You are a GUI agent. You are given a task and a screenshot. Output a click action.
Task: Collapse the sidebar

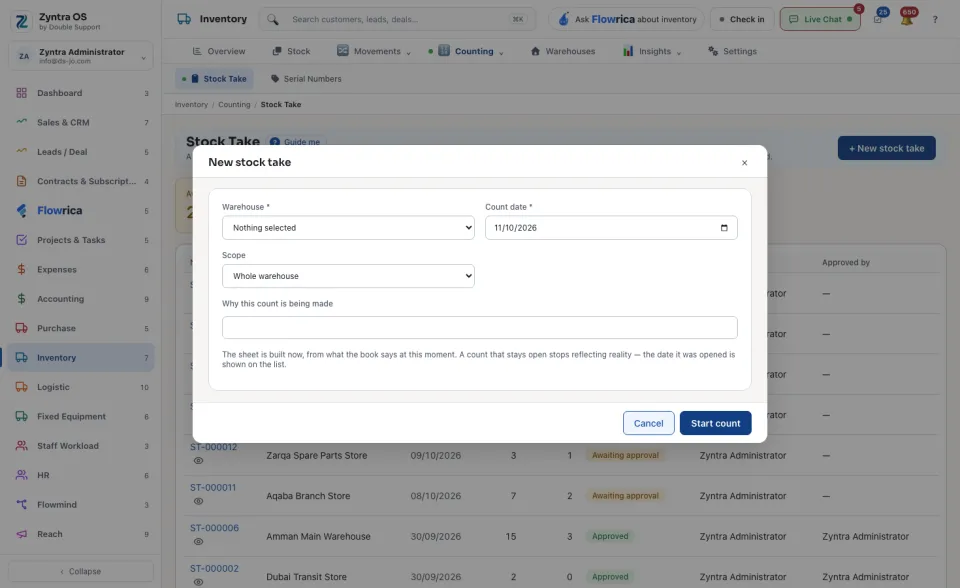pos(81,571)
